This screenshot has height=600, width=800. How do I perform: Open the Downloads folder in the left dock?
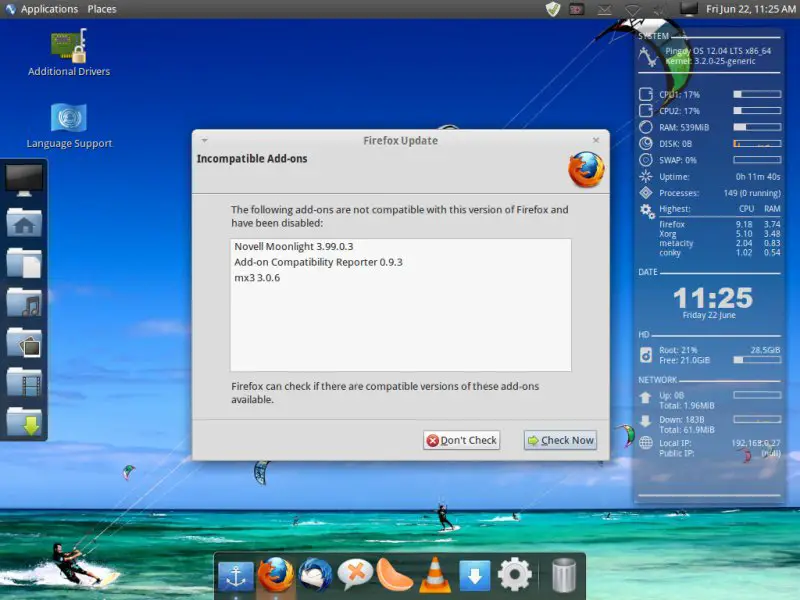tap(23, 422)
